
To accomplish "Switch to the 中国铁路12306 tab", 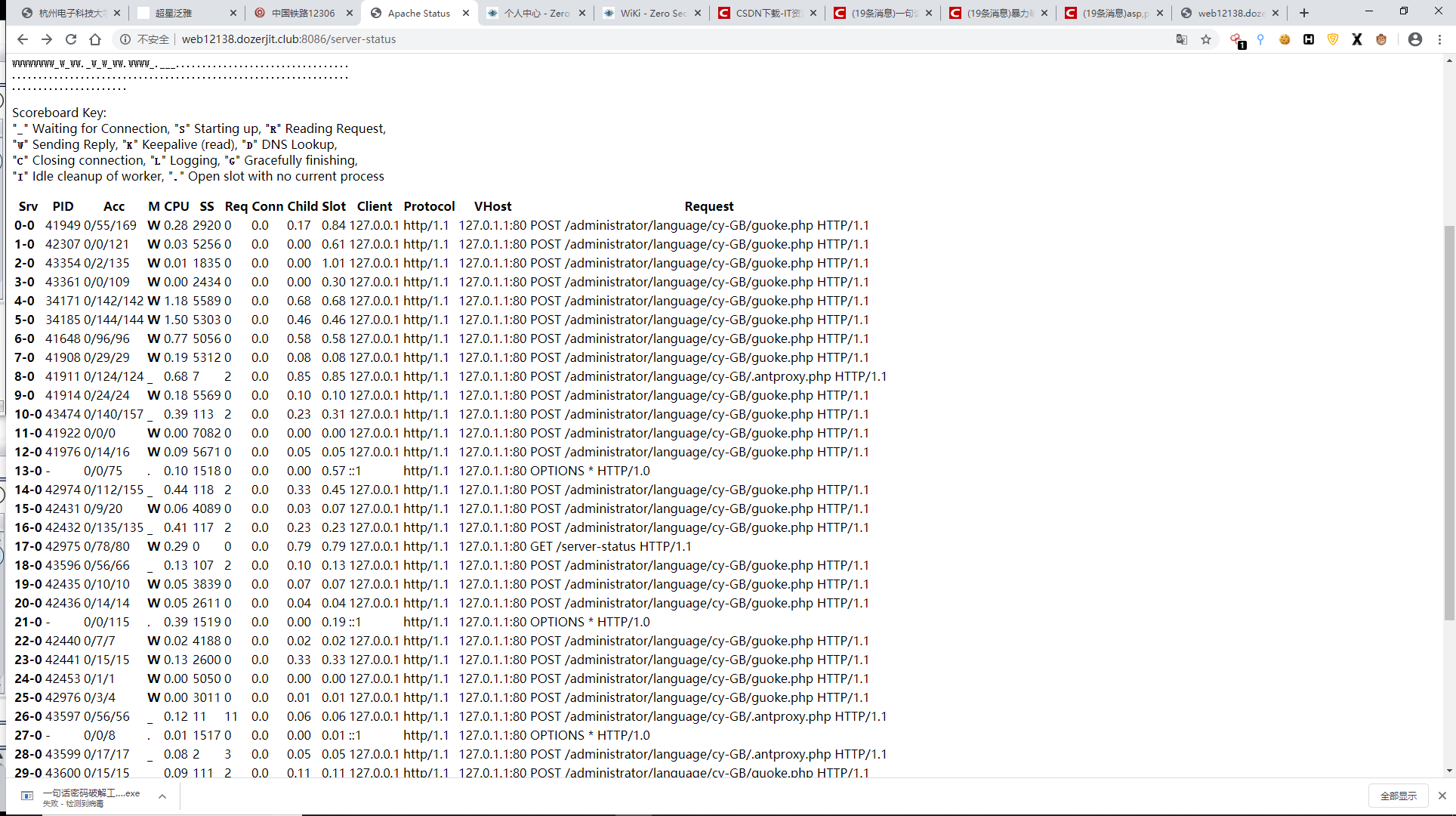I will tap(302, 13).
